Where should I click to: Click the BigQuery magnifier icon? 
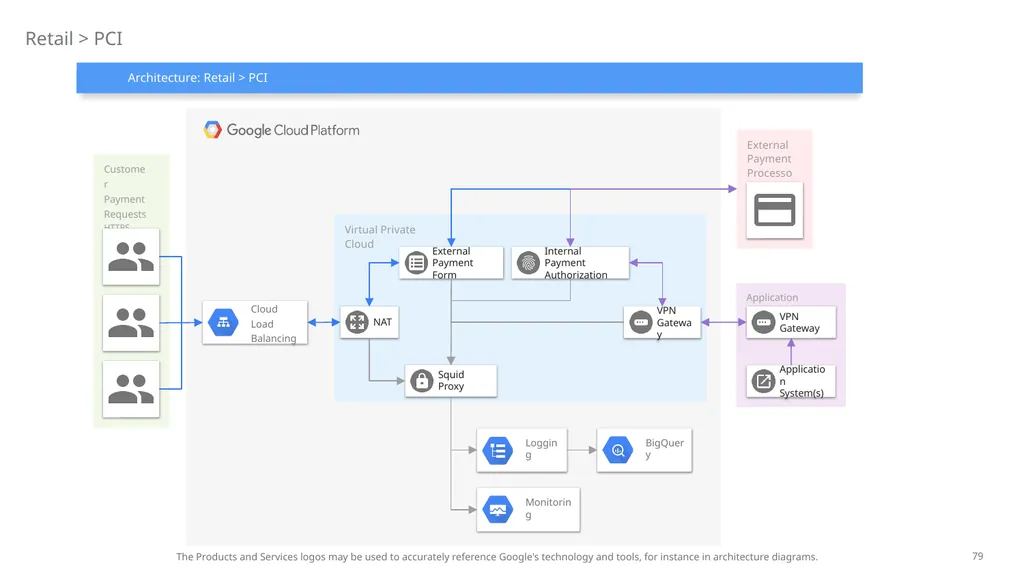[618, 450]
